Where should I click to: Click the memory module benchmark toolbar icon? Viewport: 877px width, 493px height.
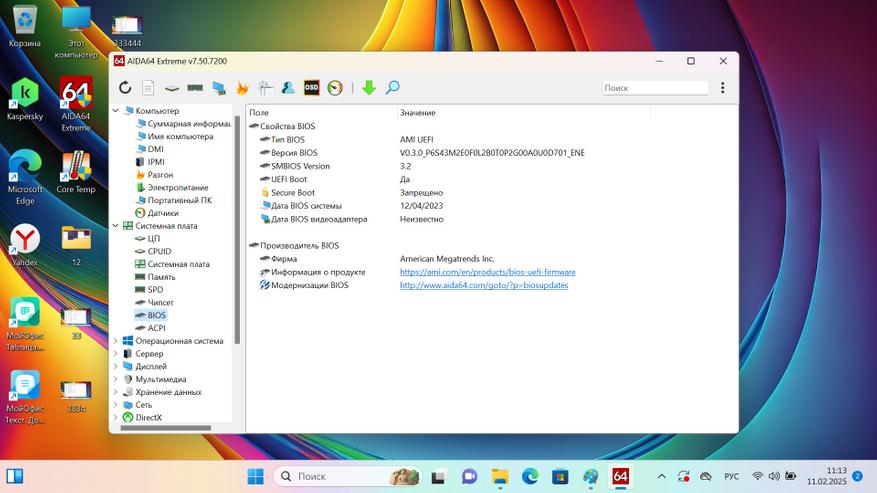pos(195,88)
